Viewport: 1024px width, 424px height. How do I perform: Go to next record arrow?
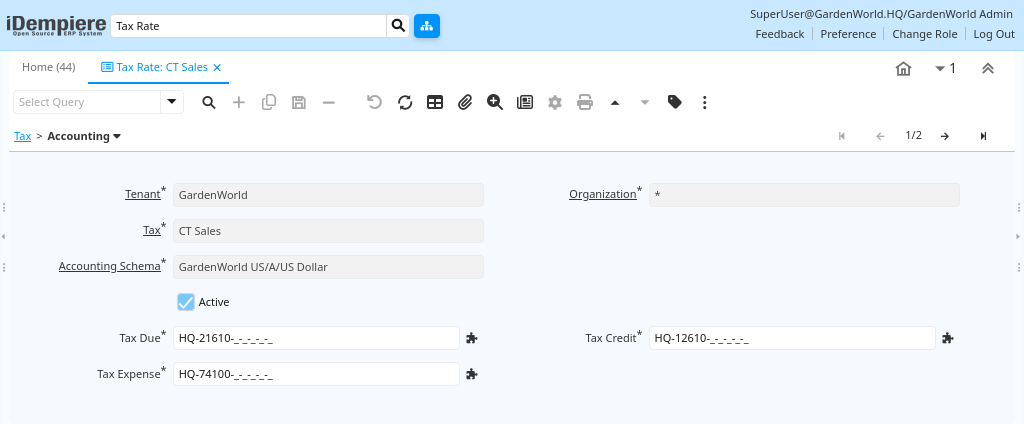[945, 136]
